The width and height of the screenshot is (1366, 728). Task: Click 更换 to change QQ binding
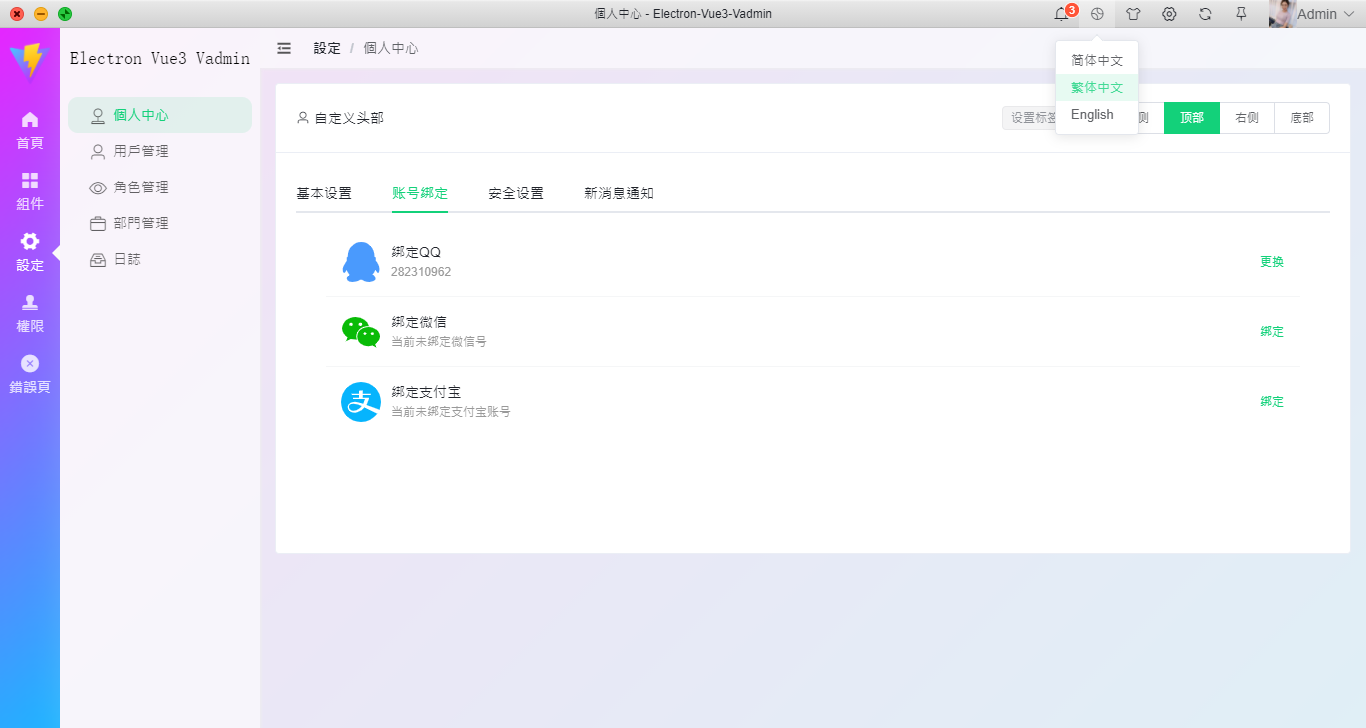(x=1271, y=261)
